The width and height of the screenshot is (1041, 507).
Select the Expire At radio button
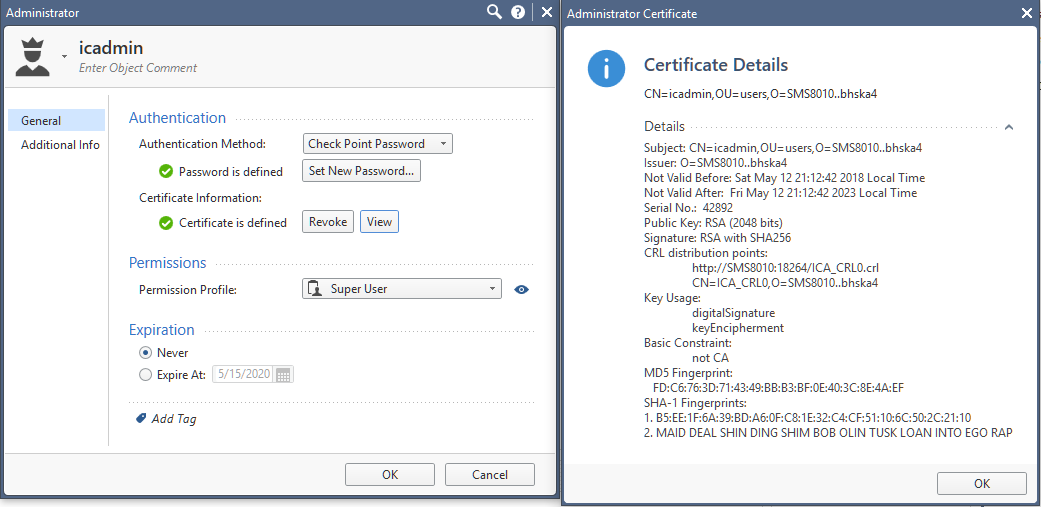[x=145, y=375]
